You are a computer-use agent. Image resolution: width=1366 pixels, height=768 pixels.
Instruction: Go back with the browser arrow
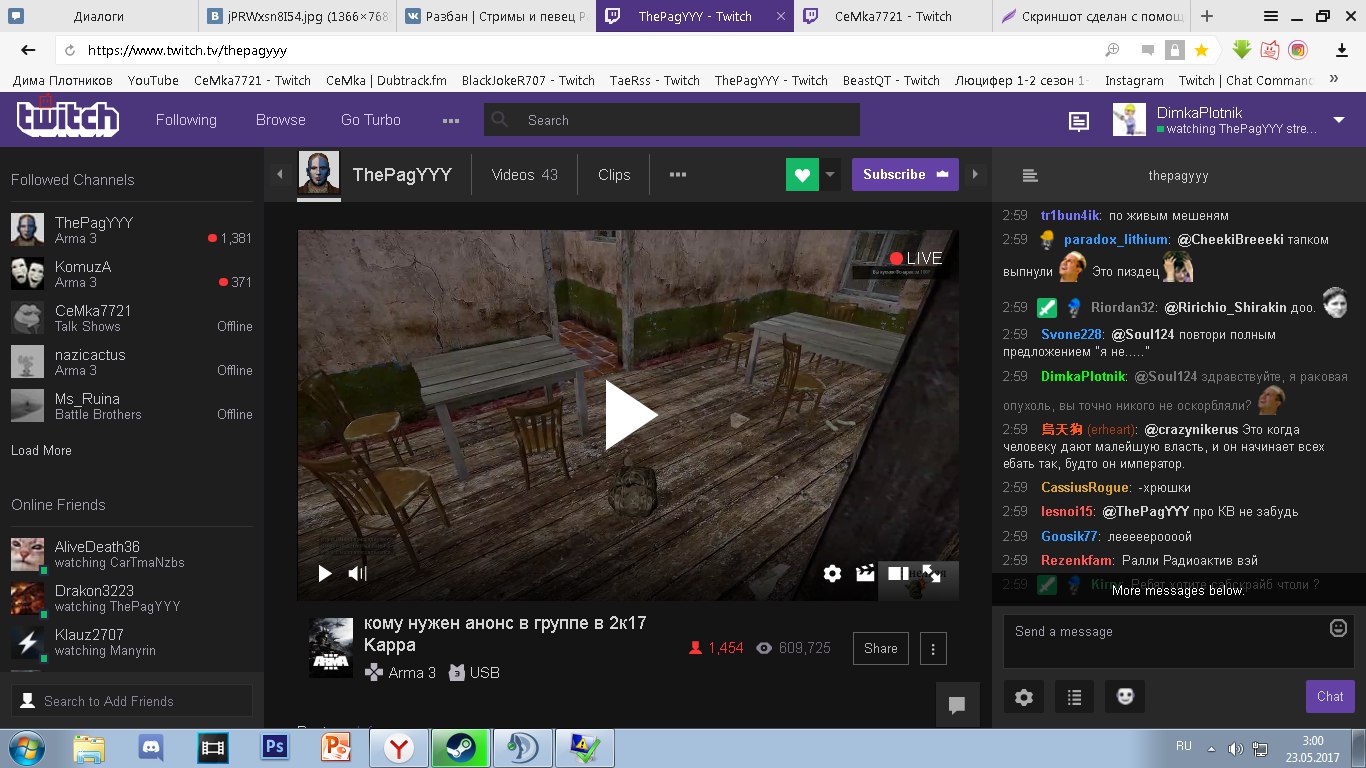(28, 50)
